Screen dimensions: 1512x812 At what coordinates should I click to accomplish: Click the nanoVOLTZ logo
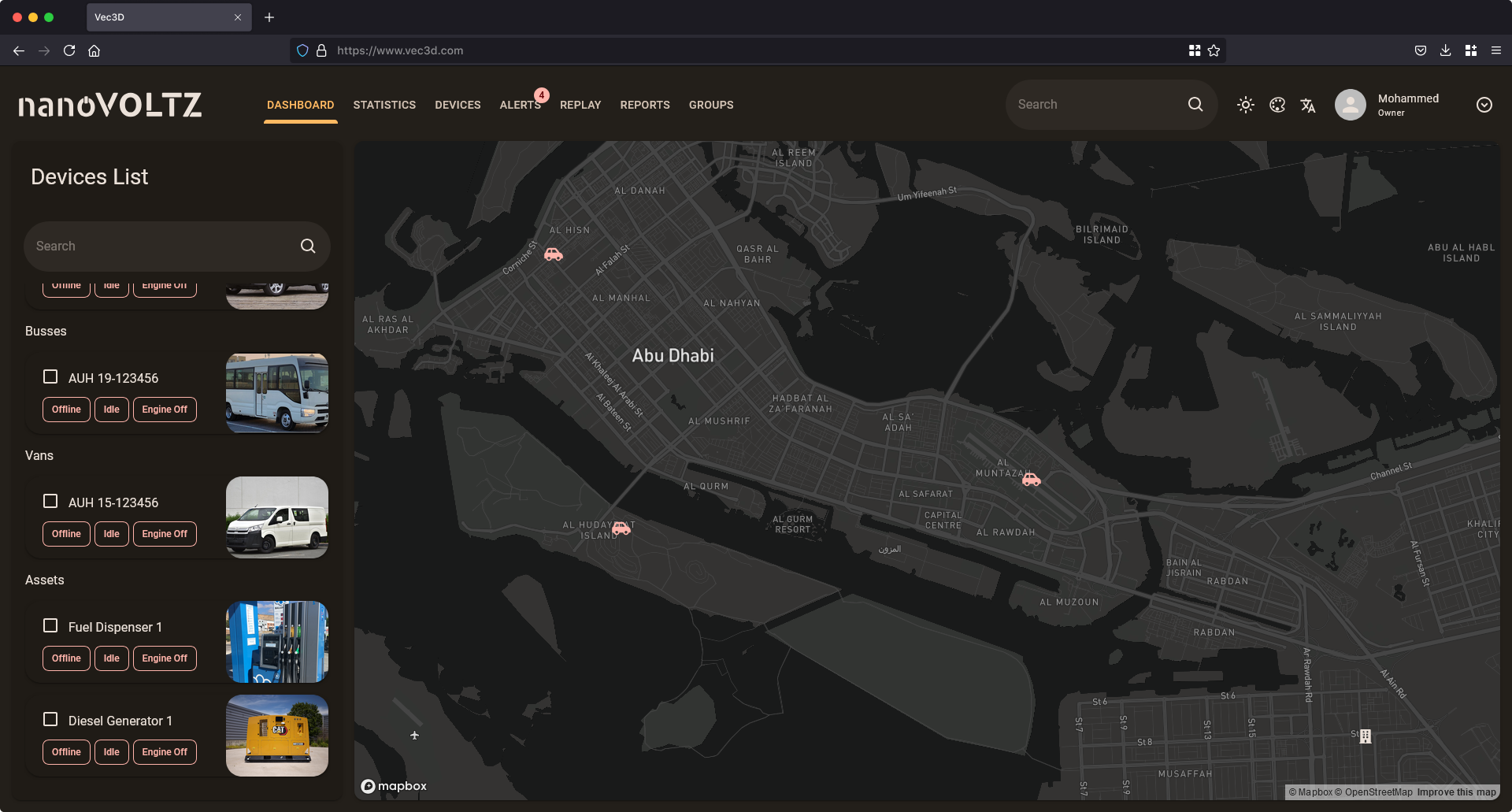coord(110,105)
